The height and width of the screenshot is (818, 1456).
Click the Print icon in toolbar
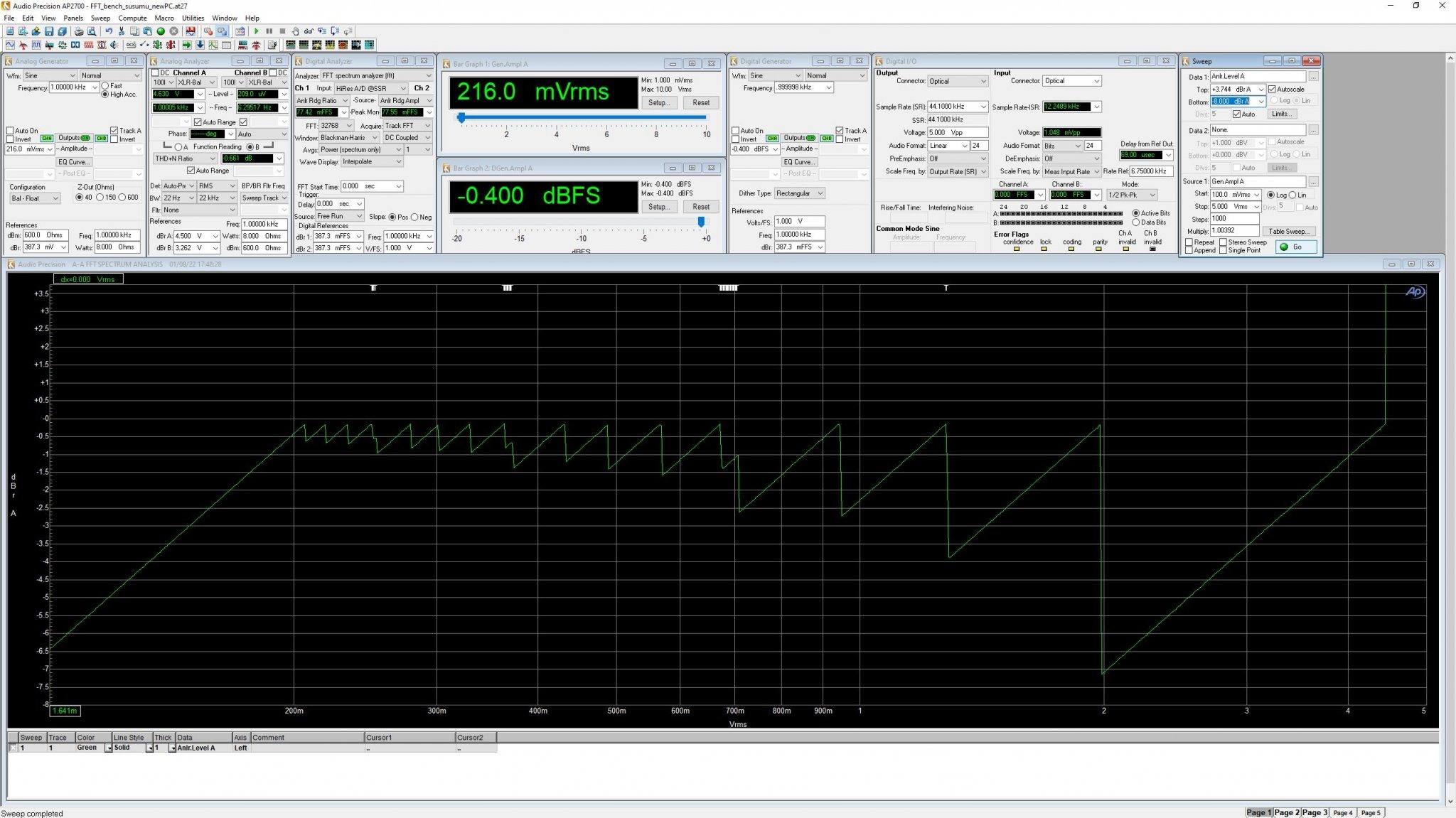79,31
